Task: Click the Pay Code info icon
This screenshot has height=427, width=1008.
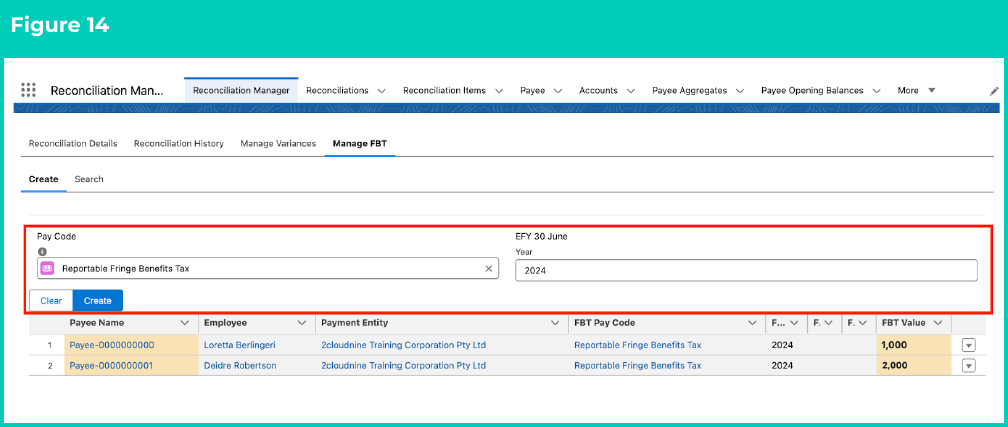Action: (40, 251)
